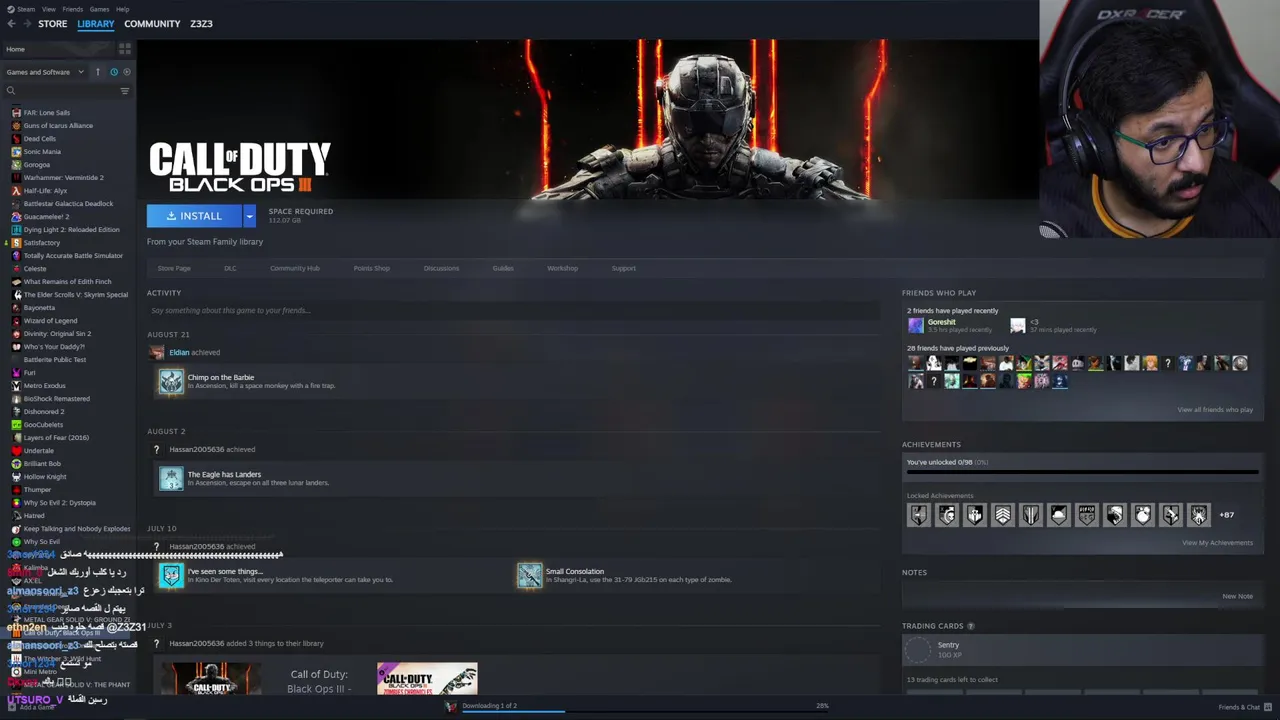
Task: Click first locked achievement badge
Action: tap(918, 515)
